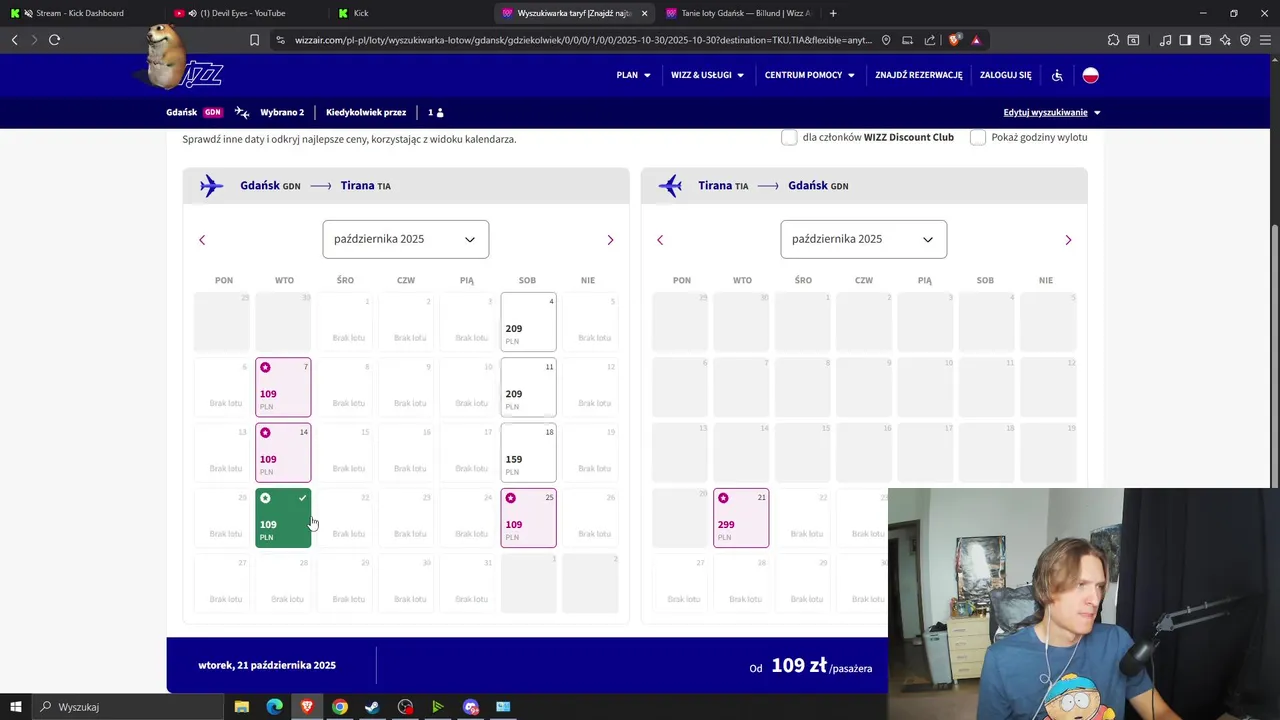Enable WIZZ Discount Club members checkbox

789,137
